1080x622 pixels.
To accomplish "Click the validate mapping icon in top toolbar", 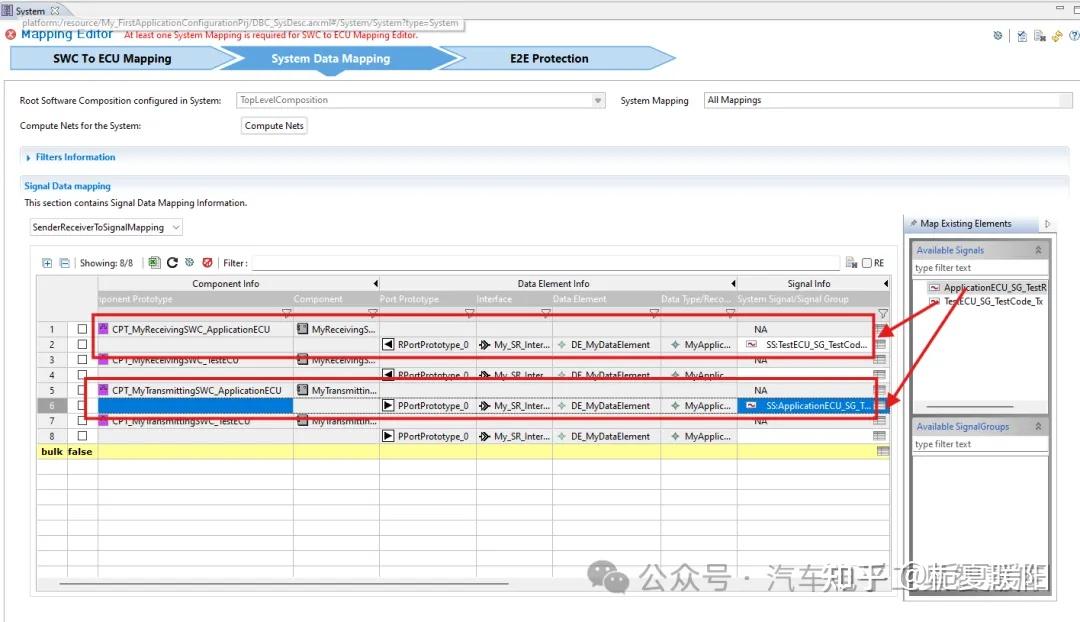I will [1021, 35].
